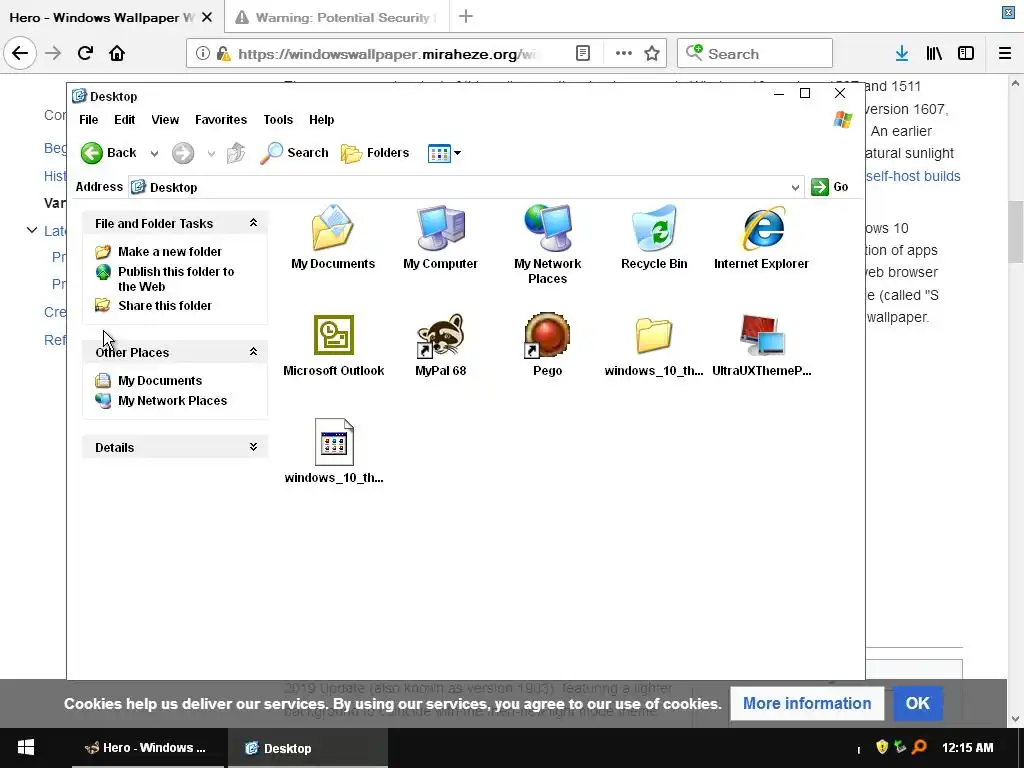Open the Forward history dropdown arrow
The width and height of the screenshot is (1024, 768).
211,154
